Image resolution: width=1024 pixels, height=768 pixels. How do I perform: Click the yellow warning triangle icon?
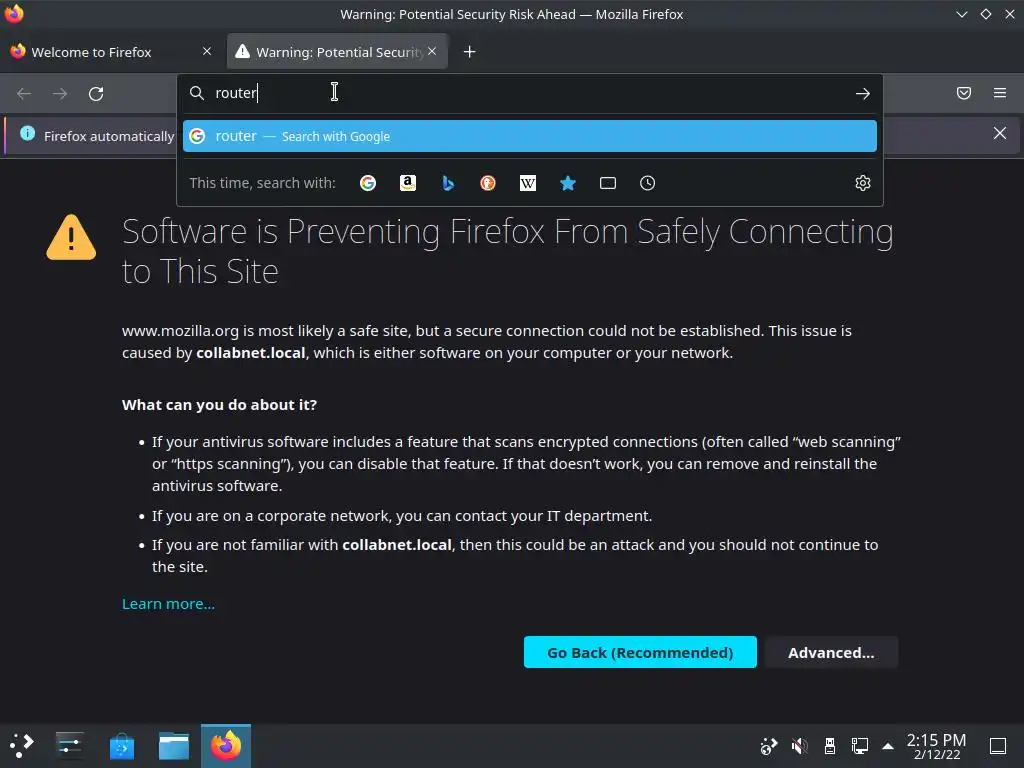coord(71,238)
